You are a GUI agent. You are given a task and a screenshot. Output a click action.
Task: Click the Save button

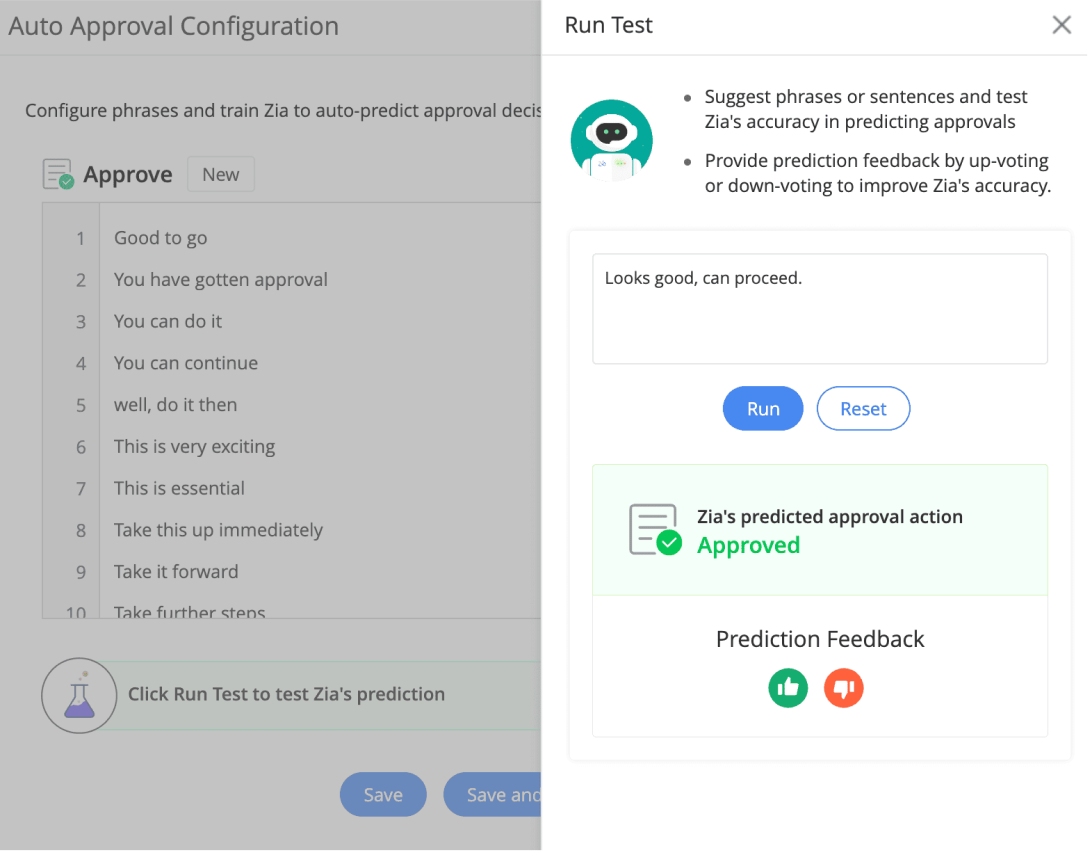[383, 795]
